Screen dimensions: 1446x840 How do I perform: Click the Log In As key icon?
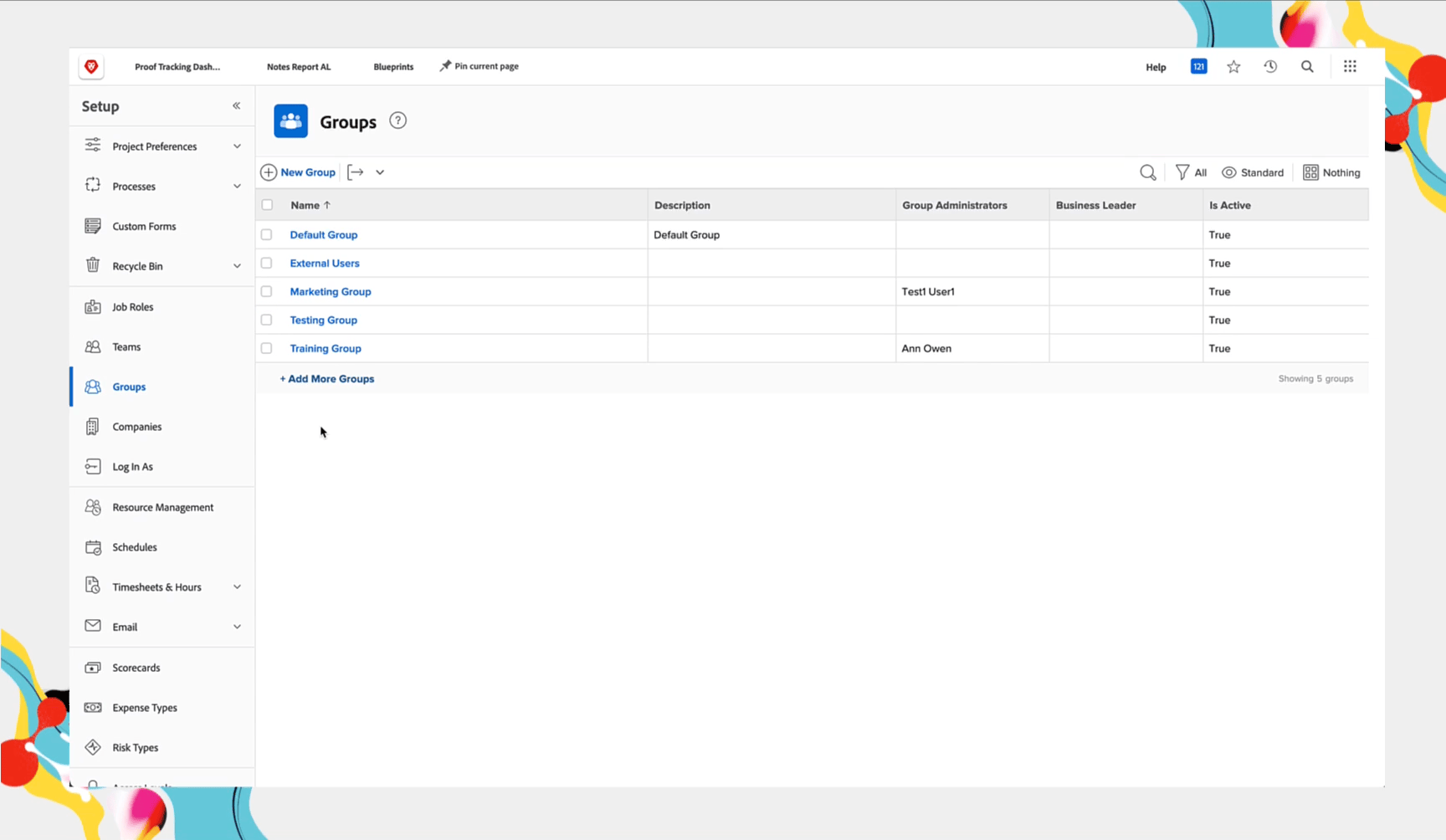pos(93,466)
